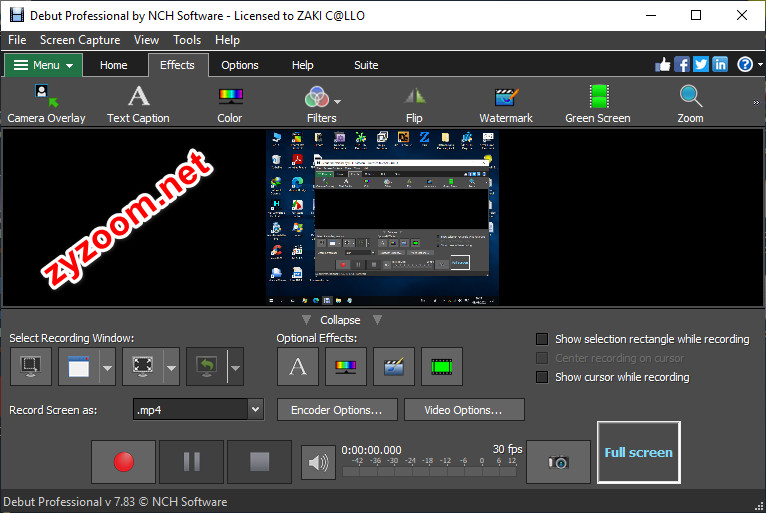This screenshot has width=766, height=513.
Task: Select the Zoom tool
Action: click(x=690, y=103)
